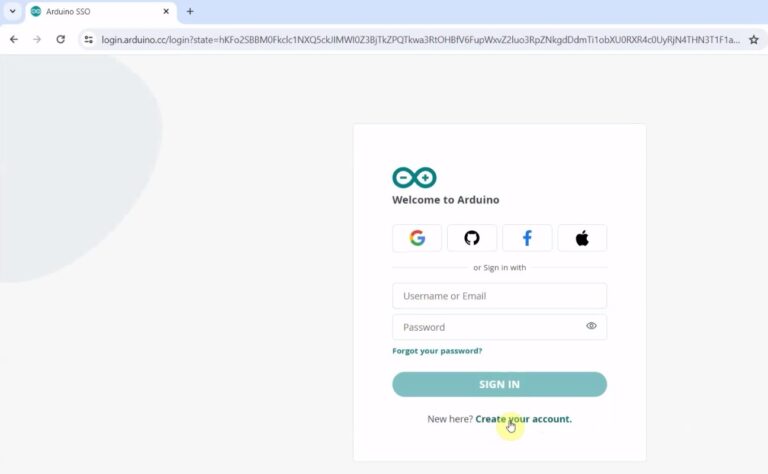This screenshot has height=474, width=768.
Task: Go forward to next page
Action: pos(37,39)
